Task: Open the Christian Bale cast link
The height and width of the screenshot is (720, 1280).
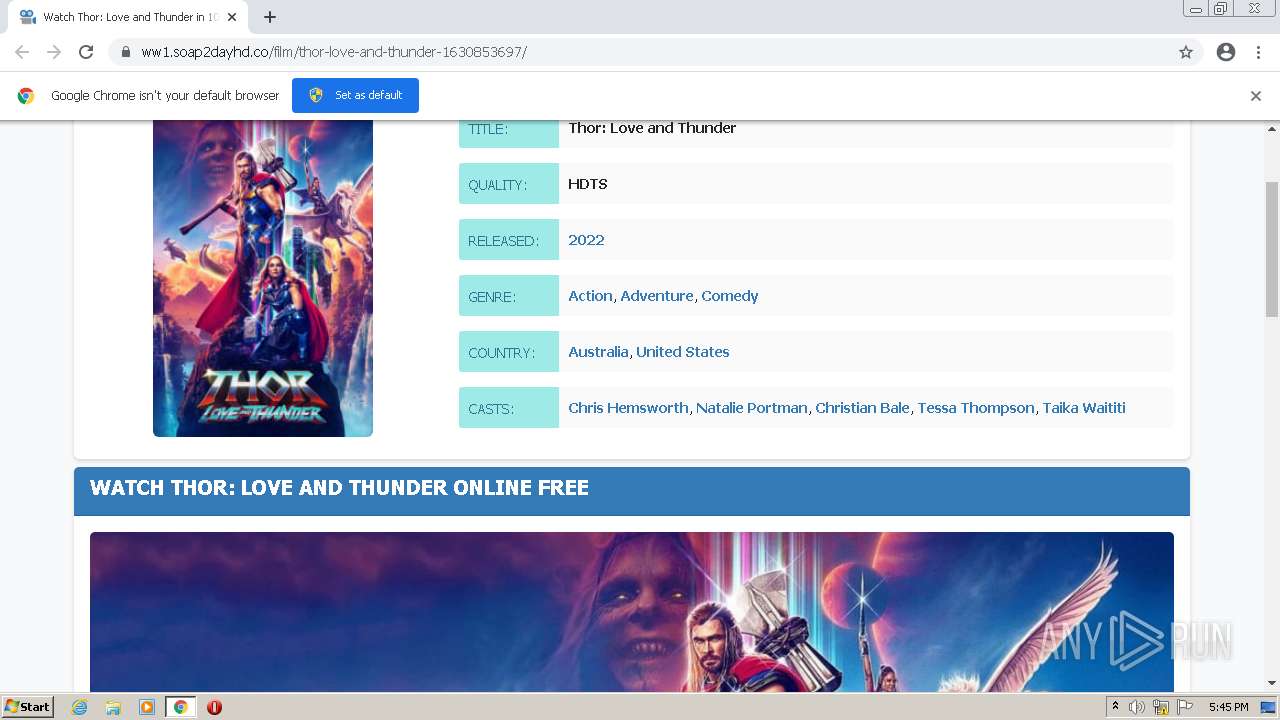Action: [x=862, y=408]
